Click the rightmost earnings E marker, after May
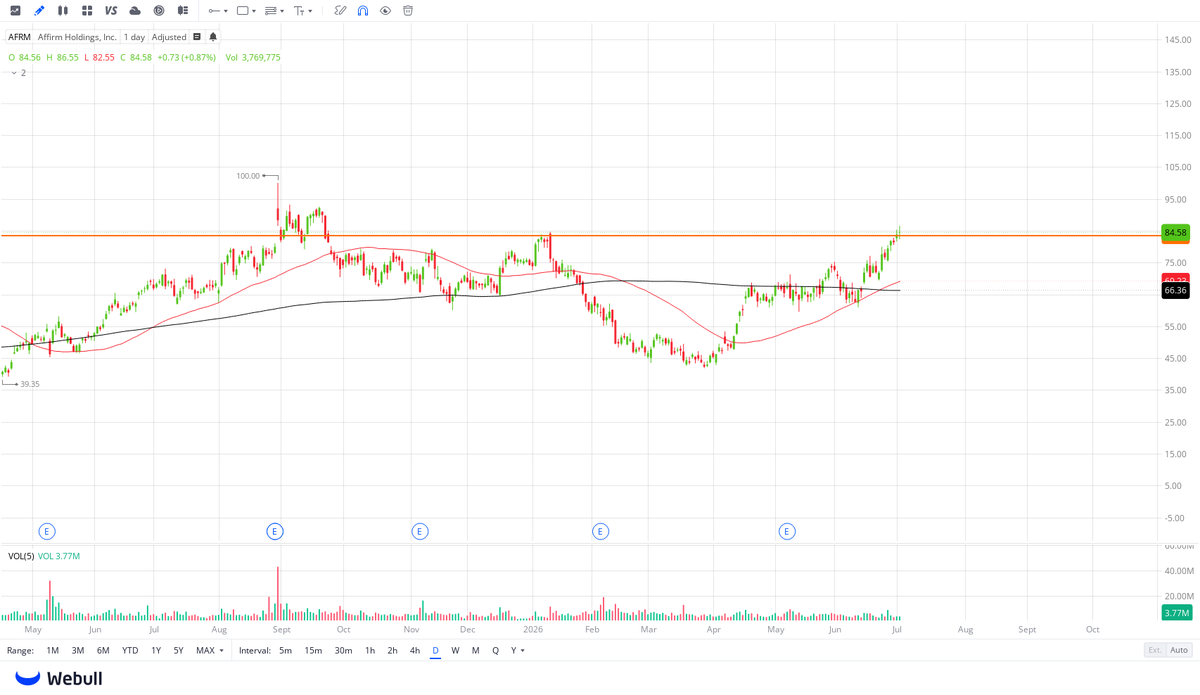Viewport: 1200px width, 695px height. (787, 532)
